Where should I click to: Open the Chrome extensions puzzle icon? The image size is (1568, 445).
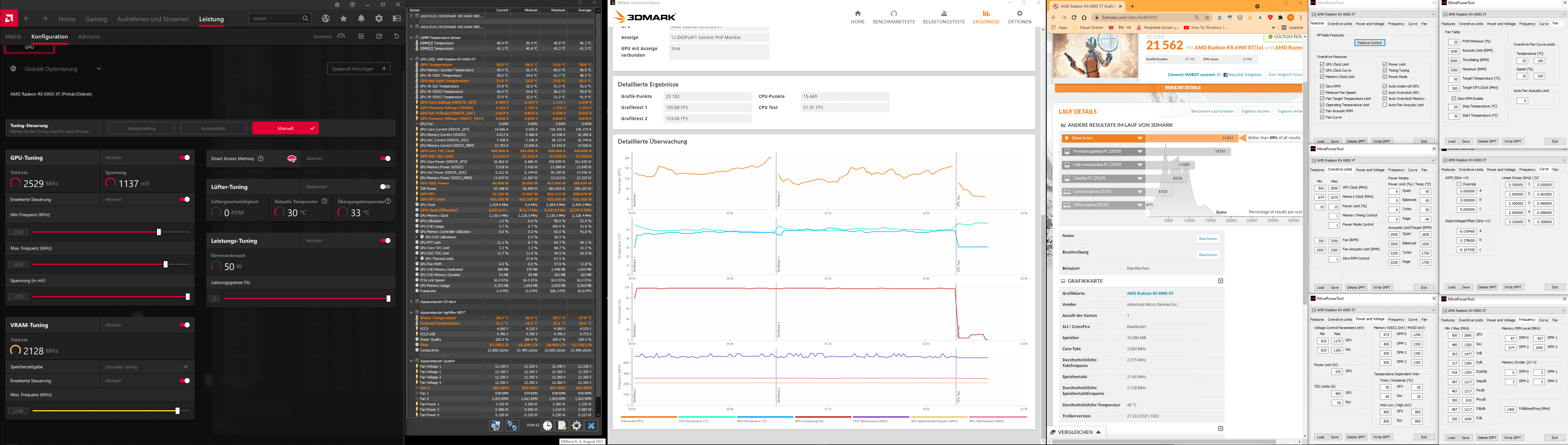pyautogui.click(x=1280, y=18)
